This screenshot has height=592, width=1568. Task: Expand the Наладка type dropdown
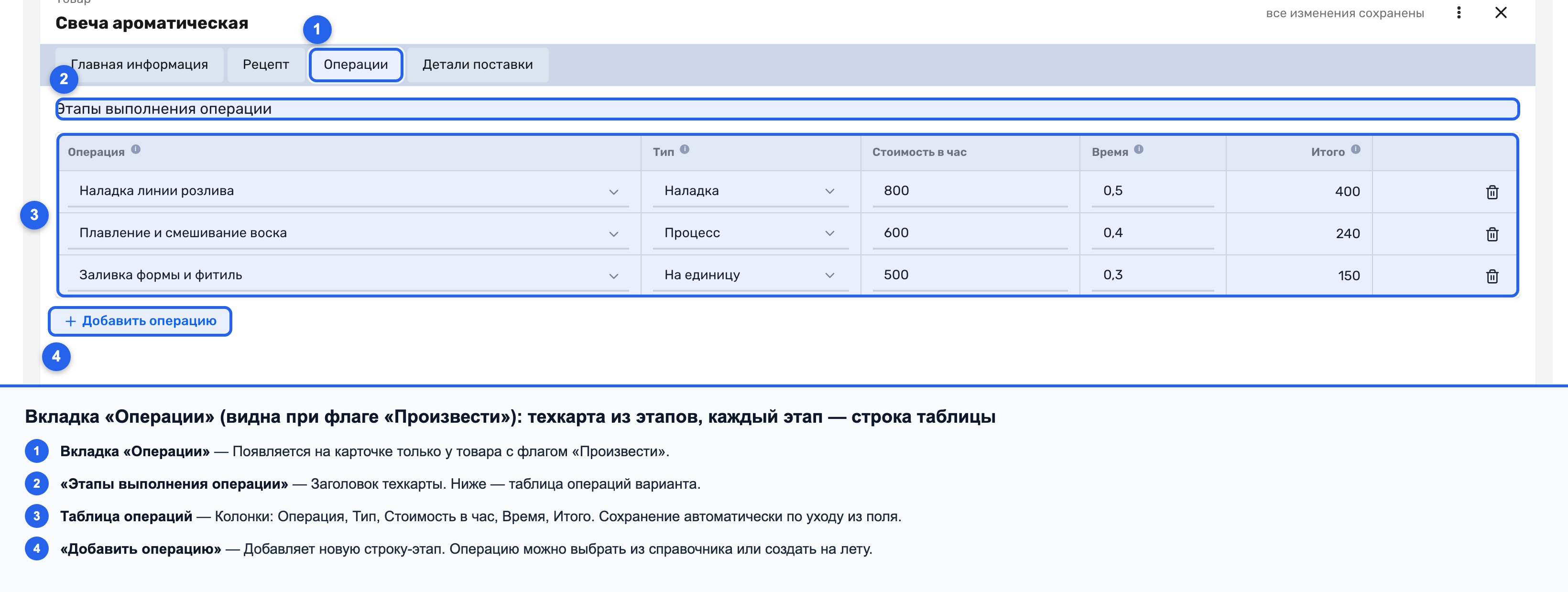pyautogui.click(x=751, y=191)
